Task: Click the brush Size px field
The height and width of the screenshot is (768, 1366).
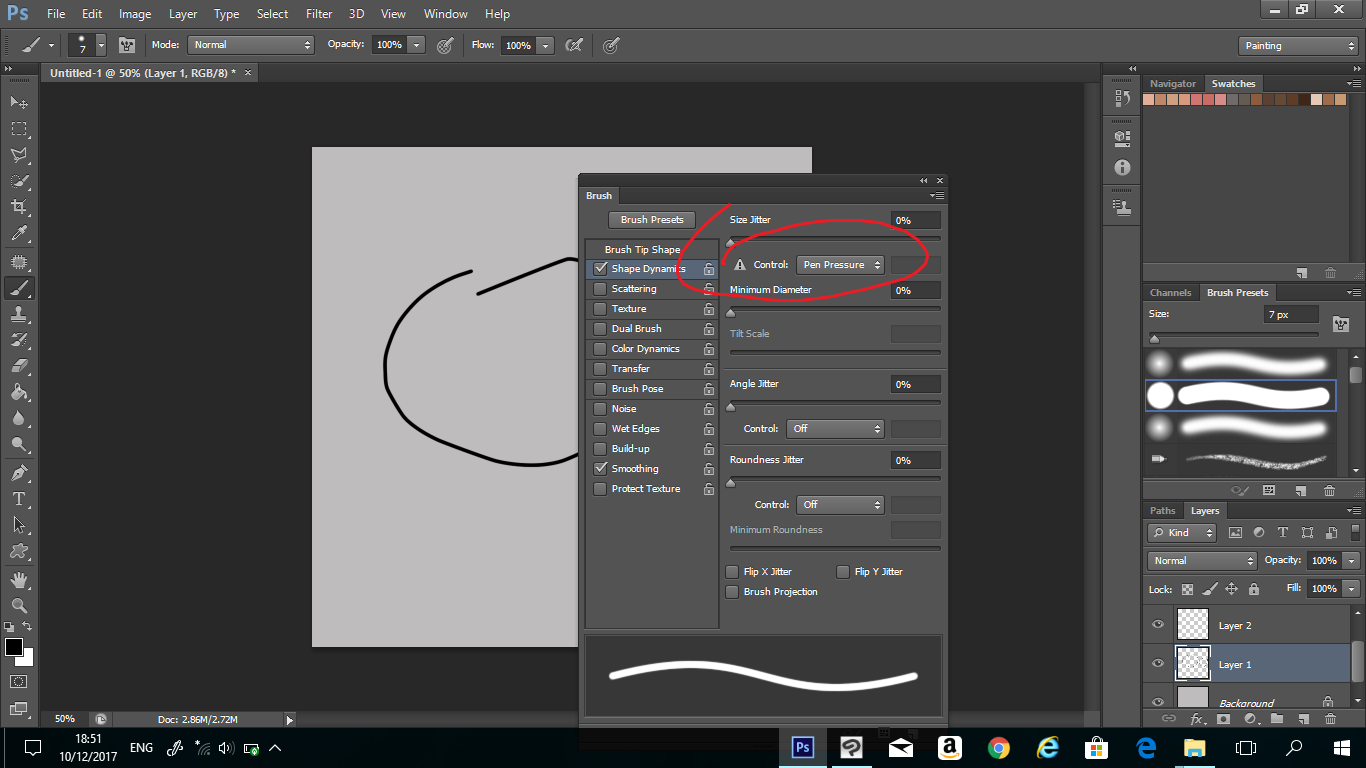Action: point(1290,314)
